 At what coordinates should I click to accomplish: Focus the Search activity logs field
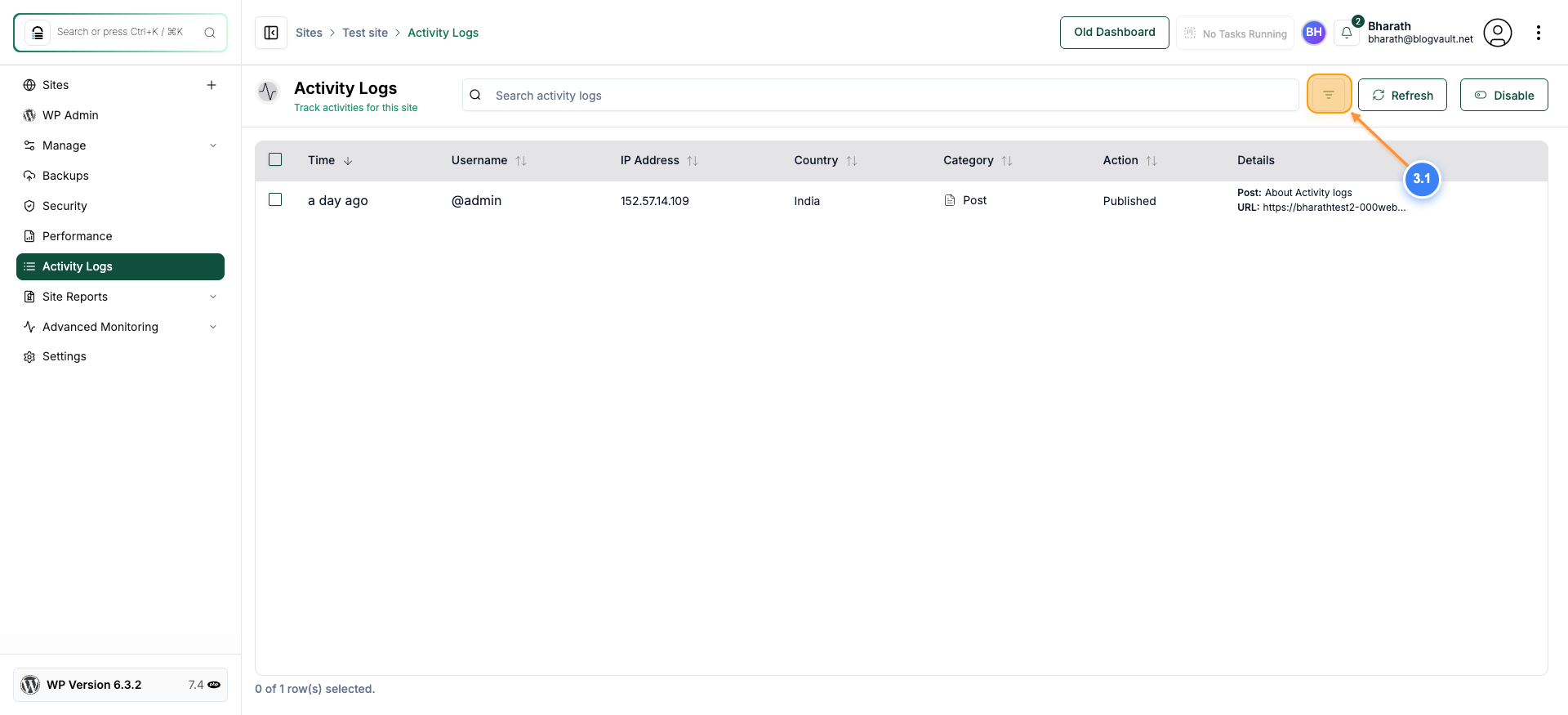pos(880,95)
